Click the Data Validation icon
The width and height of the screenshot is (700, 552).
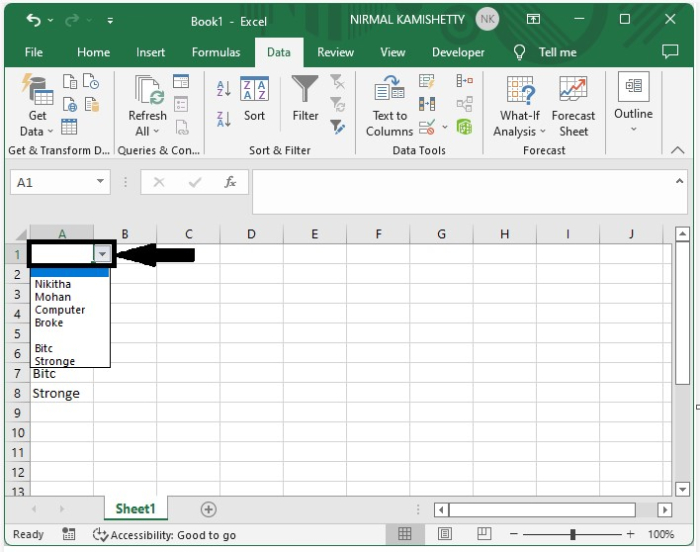click(427, 127)
